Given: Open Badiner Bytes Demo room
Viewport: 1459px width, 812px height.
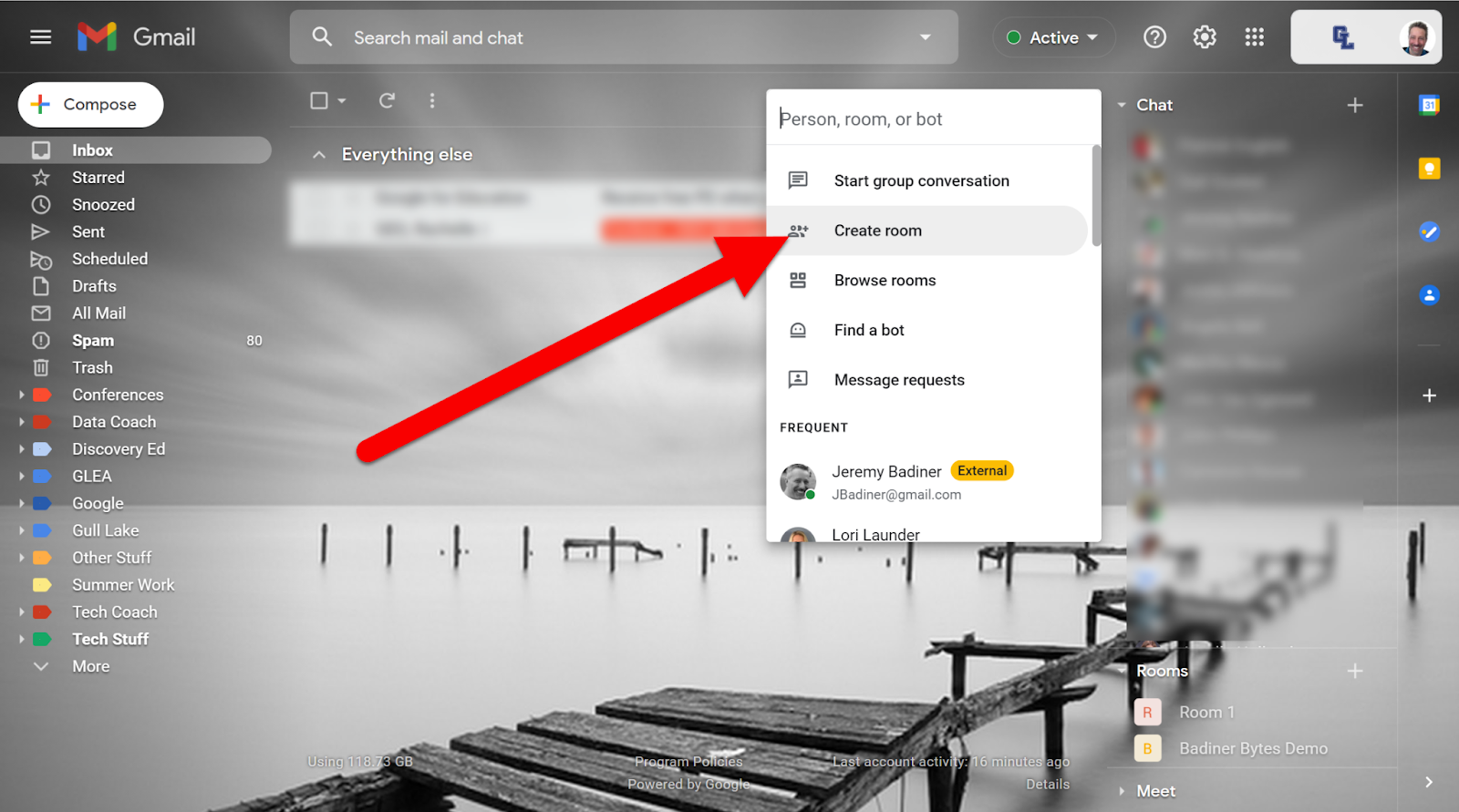Looking at the screenshot, I should (x=1251, y=749).
